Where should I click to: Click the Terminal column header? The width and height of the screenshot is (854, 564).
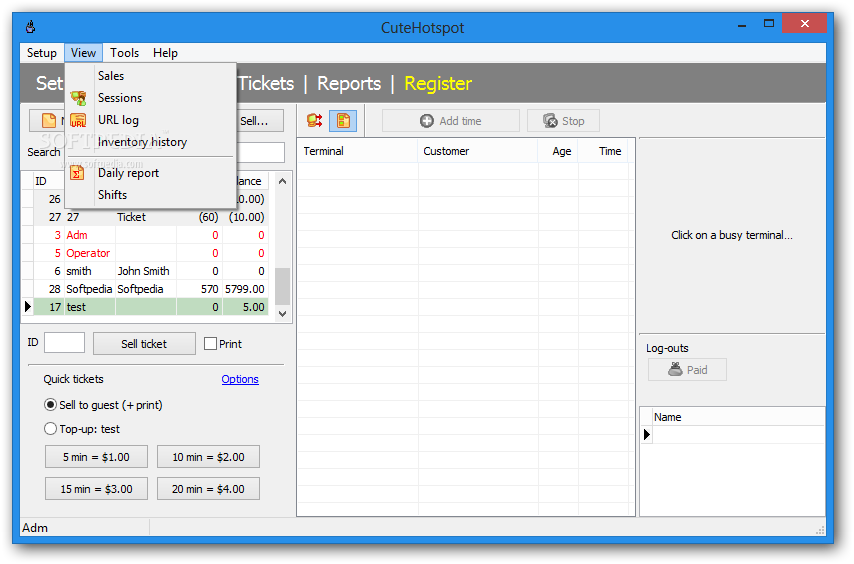pyautogui.click(x=357, y=151)
